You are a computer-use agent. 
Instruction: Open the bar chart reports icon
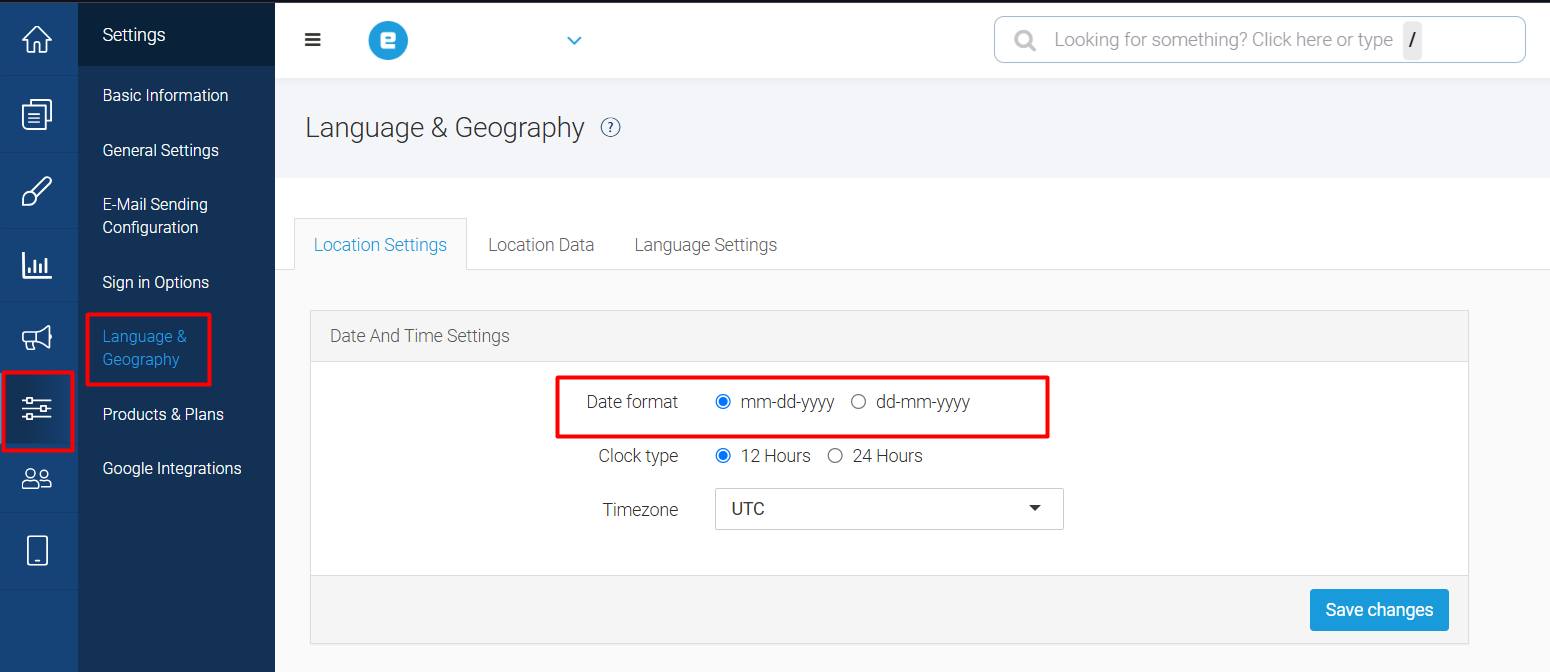tap(37, 265)
